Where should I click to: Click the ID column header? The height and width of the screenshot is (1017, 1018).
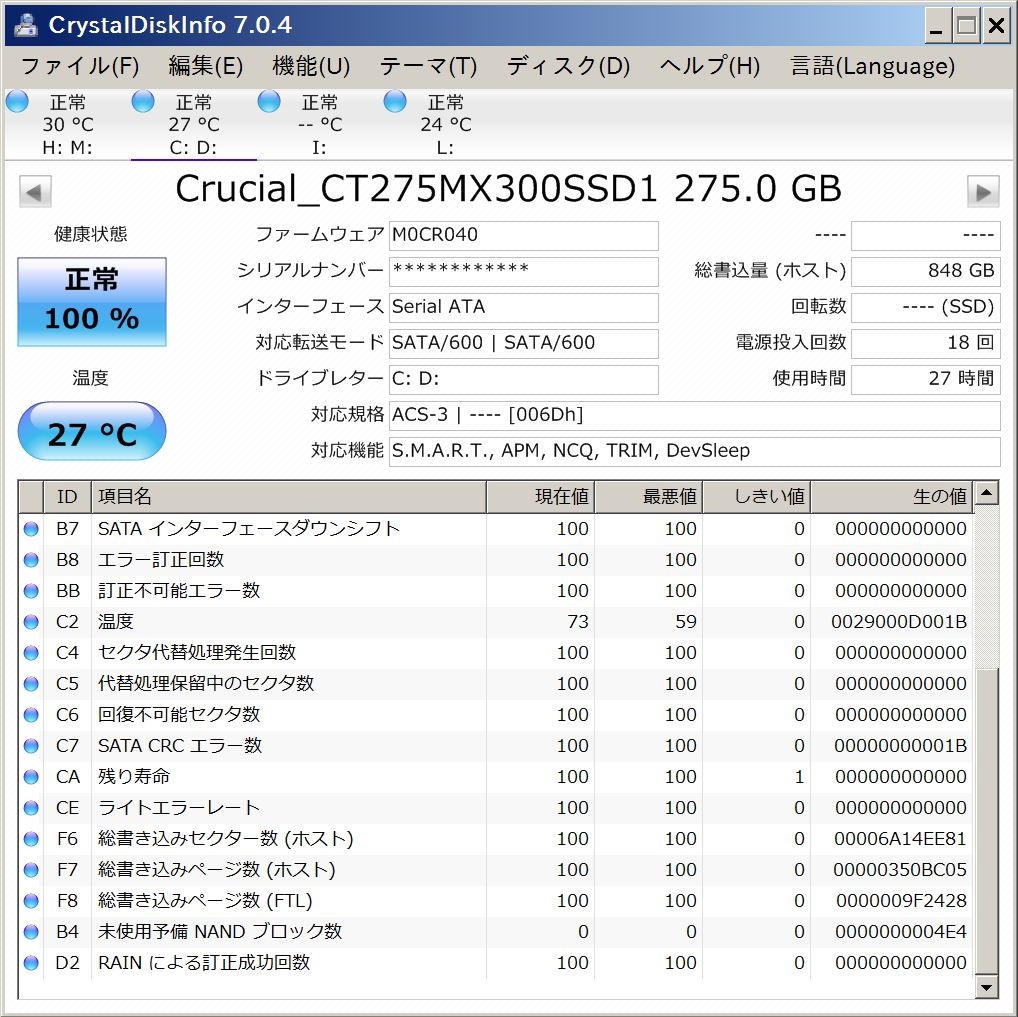point(67,497)
